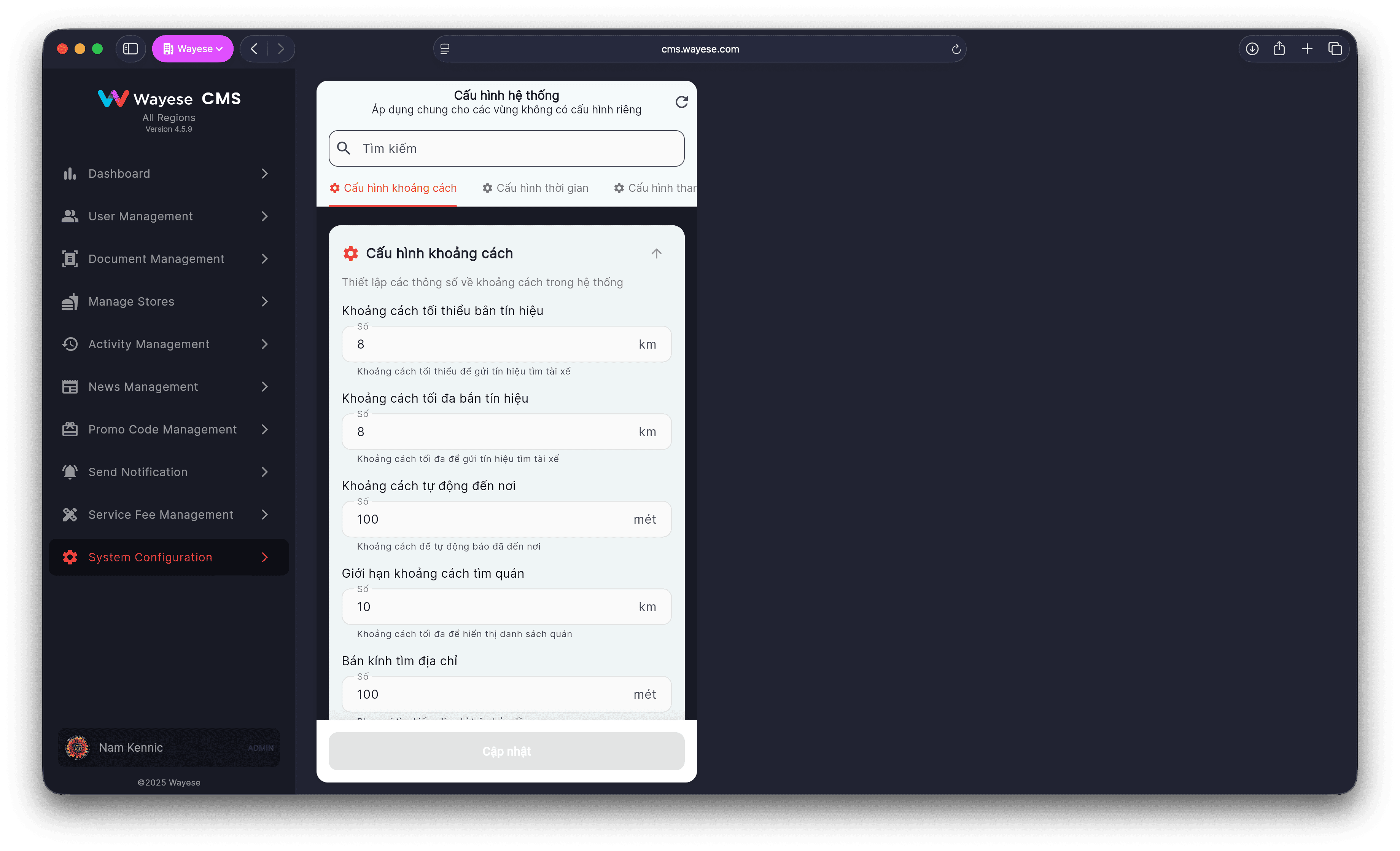Click the News Management icon
Viewport: 1400px width, 851px height.
pos(70,387)
